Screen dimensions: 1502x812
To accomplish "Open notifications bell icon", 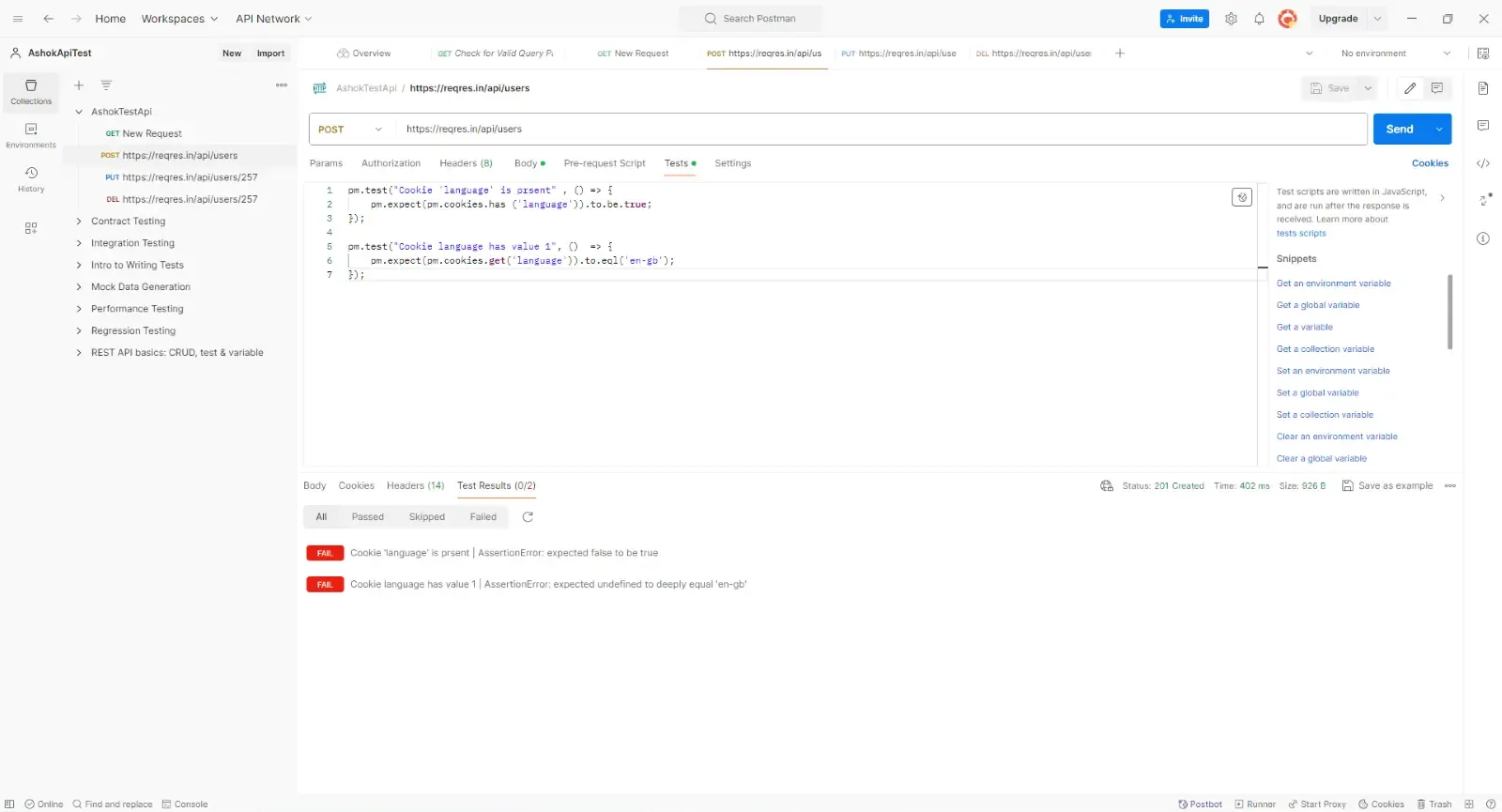I will tap(1259, 19).
